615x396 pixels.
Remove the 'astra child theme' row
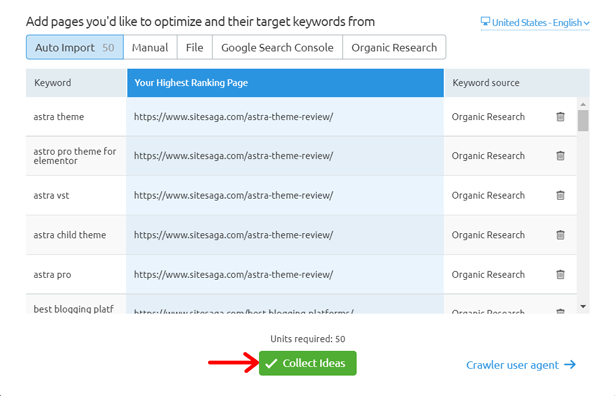point(560,235)
